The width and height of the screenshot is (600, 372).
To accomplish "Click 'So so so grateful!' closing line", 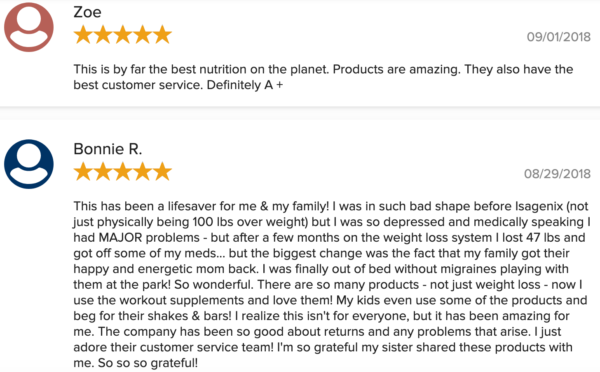I will [x=148, y=363].
